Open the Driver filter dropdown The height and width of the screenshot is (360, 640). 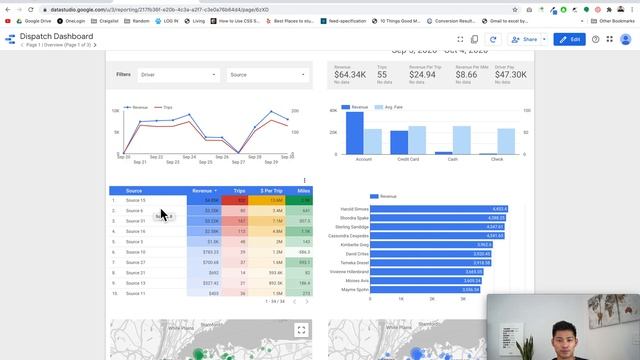[178, 75]
